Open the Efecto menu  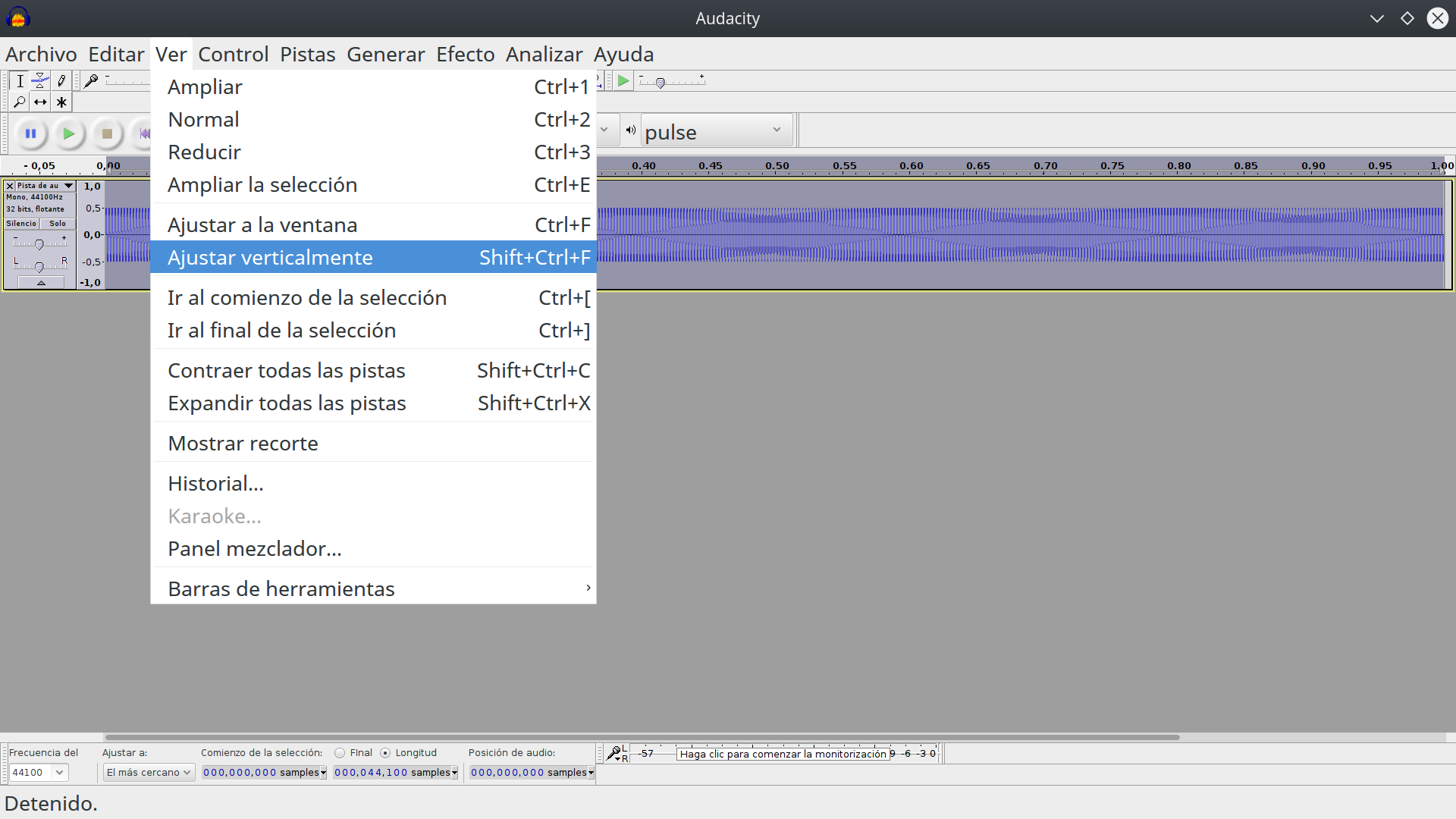[x=466, y=55]
